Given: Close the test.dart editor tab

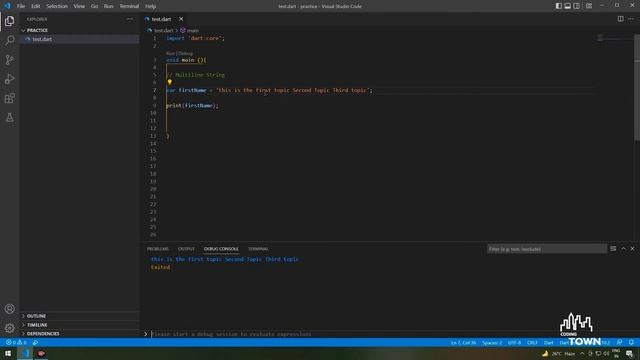Looking at the screenshot, I should 181,19.
